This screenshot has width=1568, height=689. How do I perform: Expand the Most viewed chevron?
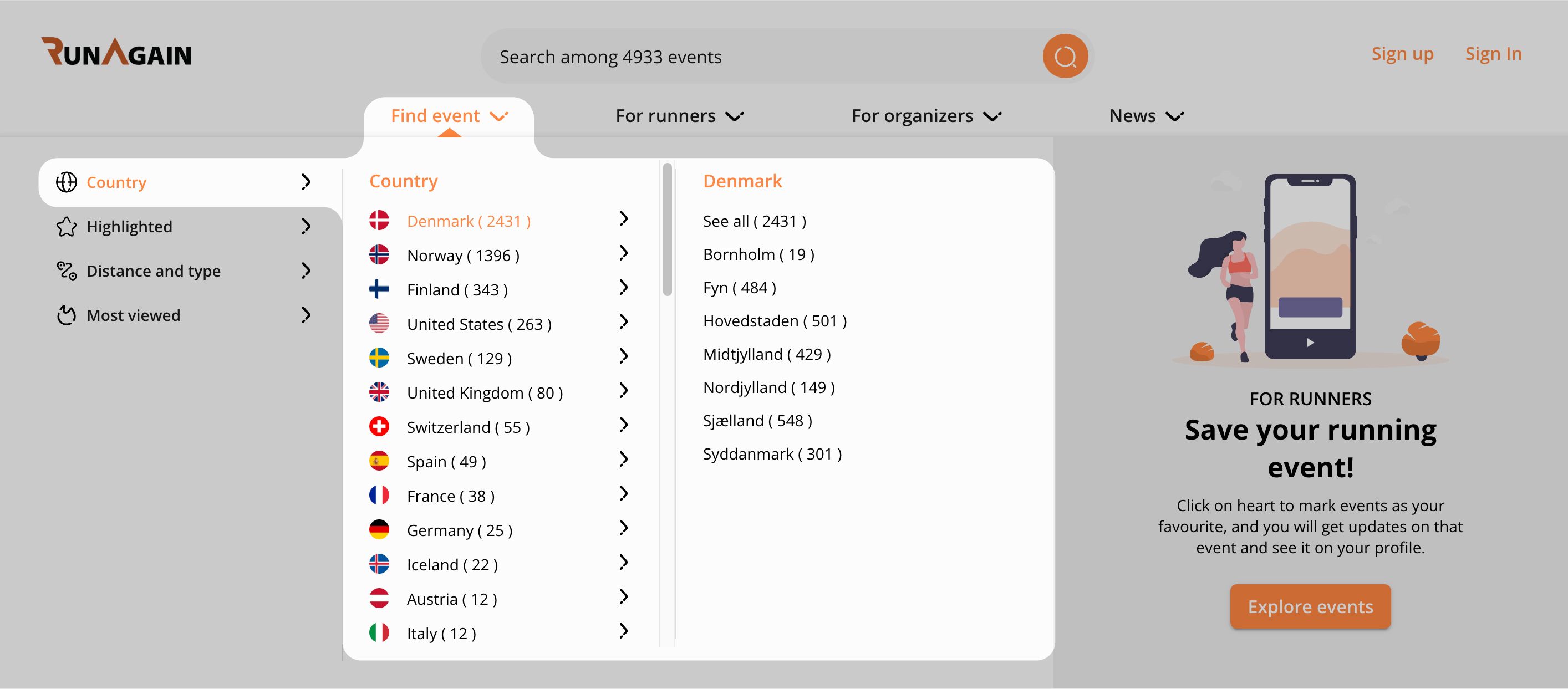coord(306,315)
